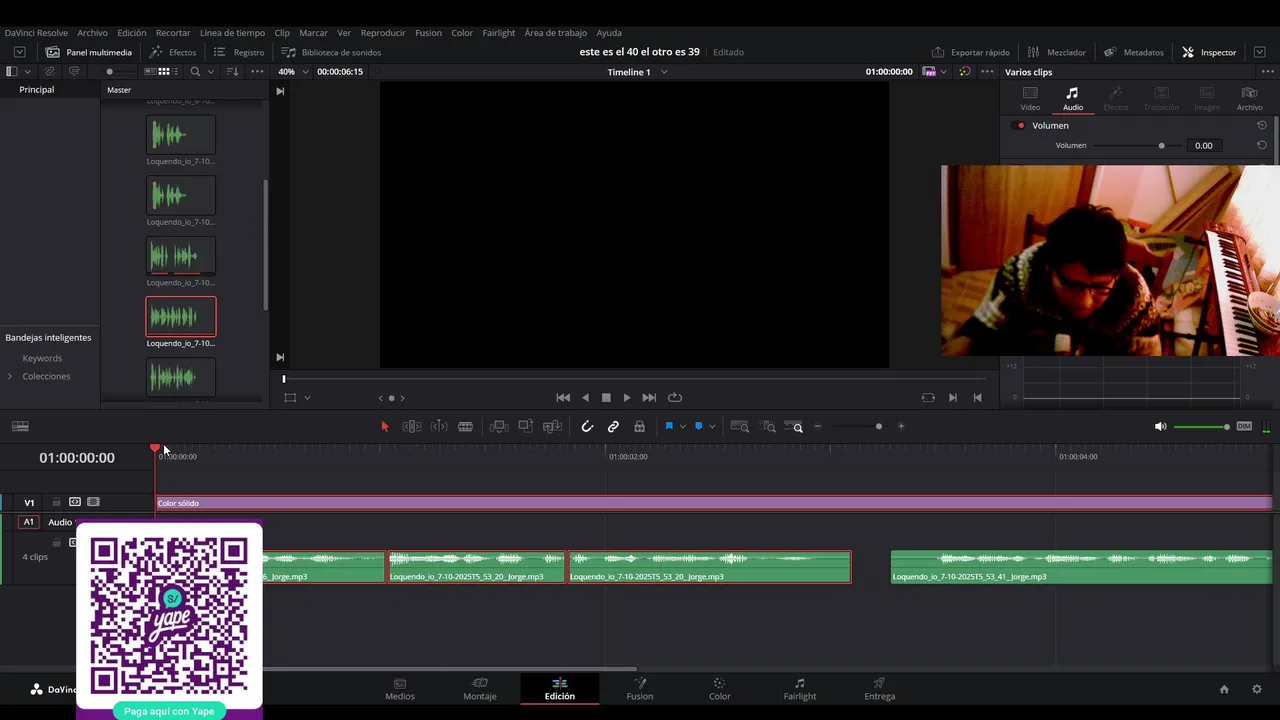This screenshot has width=1280, height=720.
Task: Switch to the Video inspector tab
Action: [1030, 99]
